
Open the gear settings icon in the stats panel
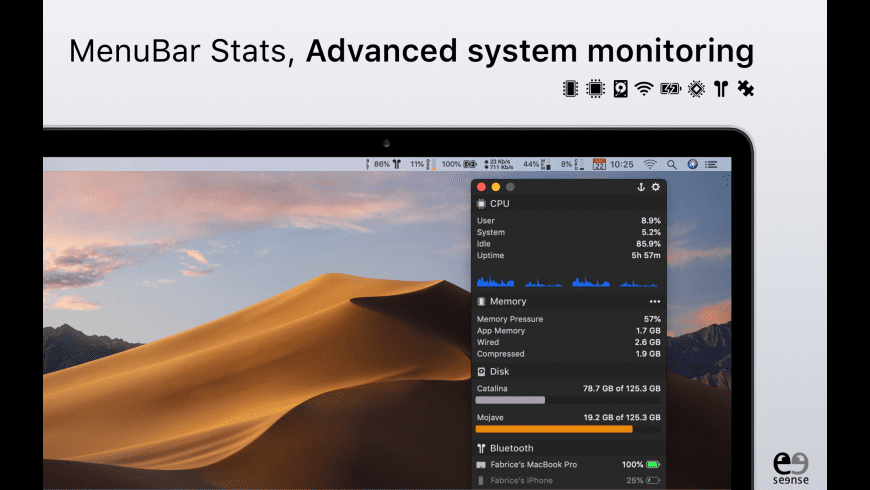point(656,187)
